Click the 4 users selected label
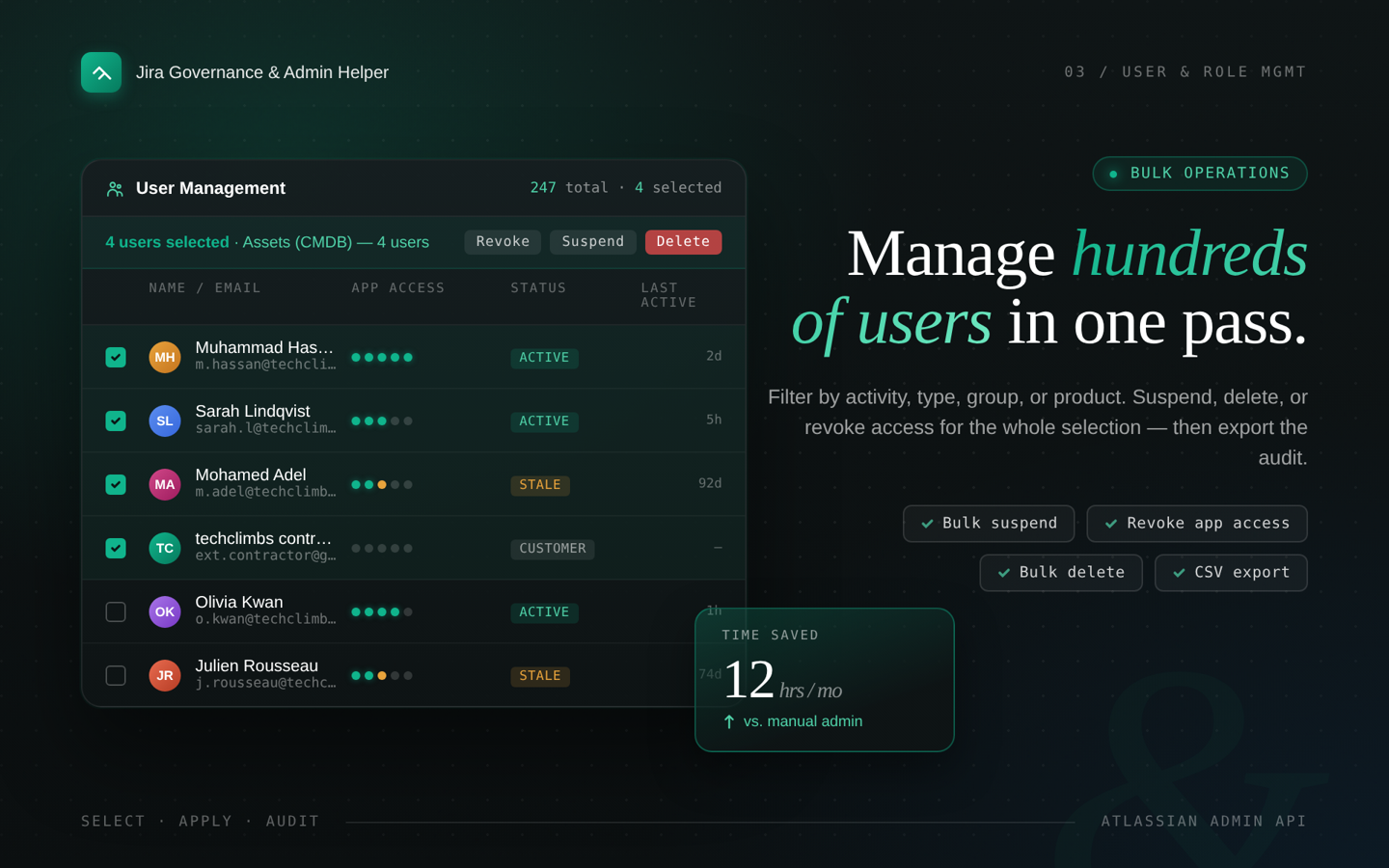The image size is (1389, 868). 167,242
